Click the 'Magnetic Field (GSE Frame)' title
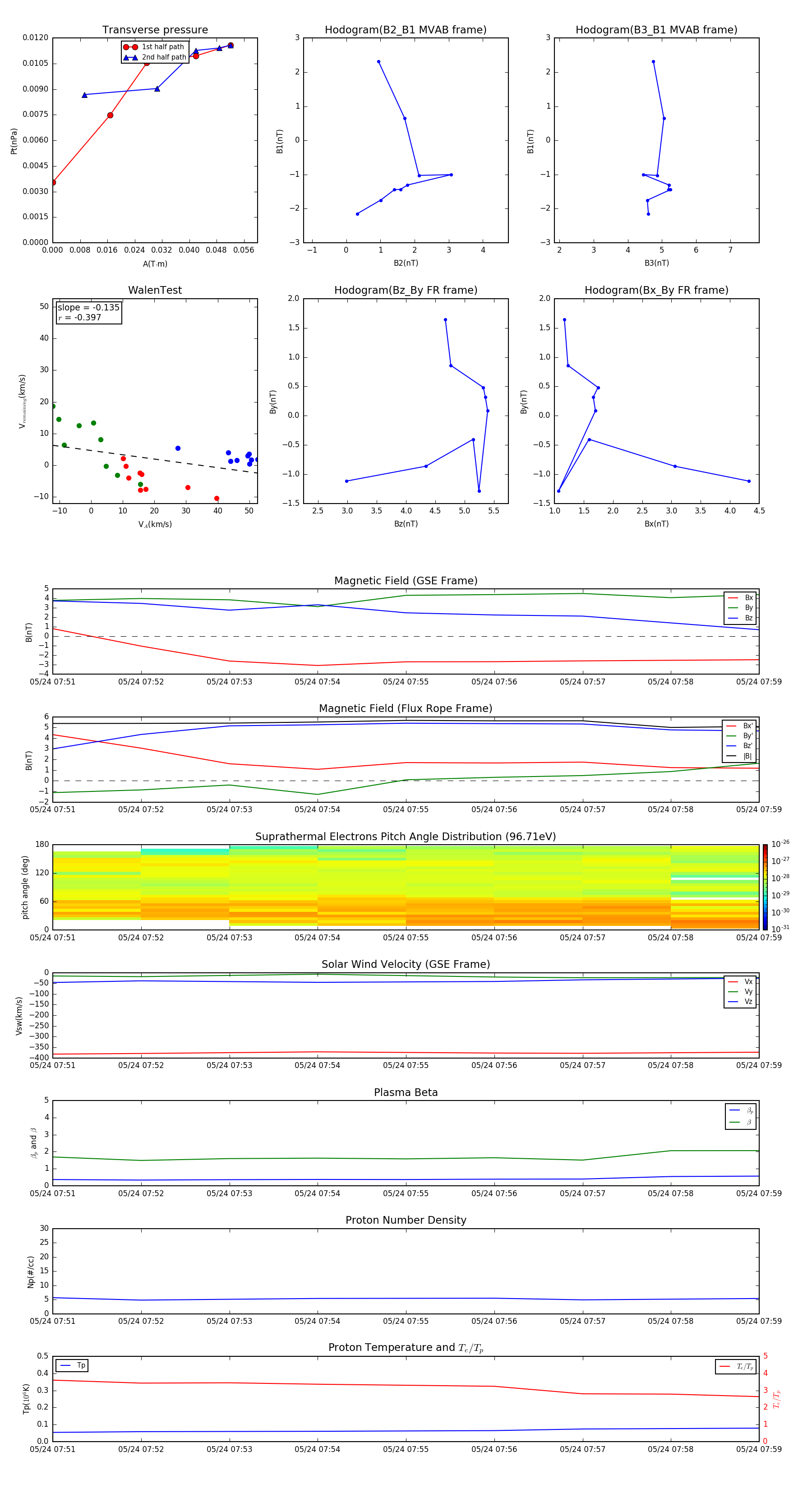The image size is (812, 1489). (x=406, y=581)
